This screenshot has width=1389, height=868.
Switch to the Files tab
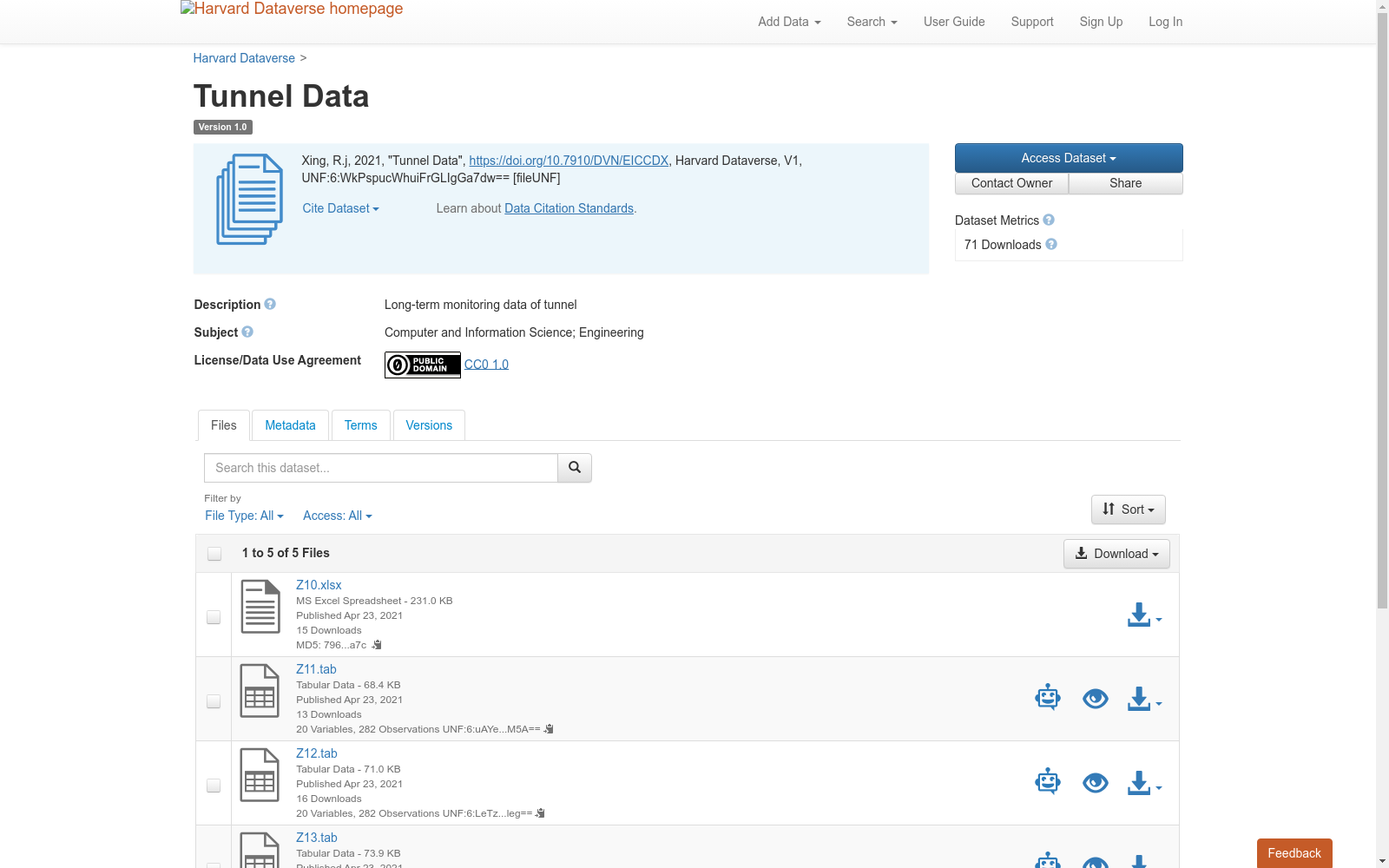pyautogui.click(x=224, y=425)
